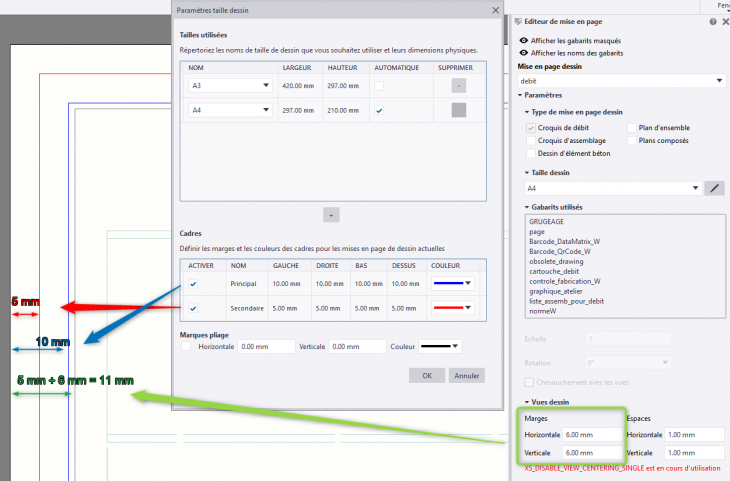
Task: Select normeW template
Action: tap(542, 311)
